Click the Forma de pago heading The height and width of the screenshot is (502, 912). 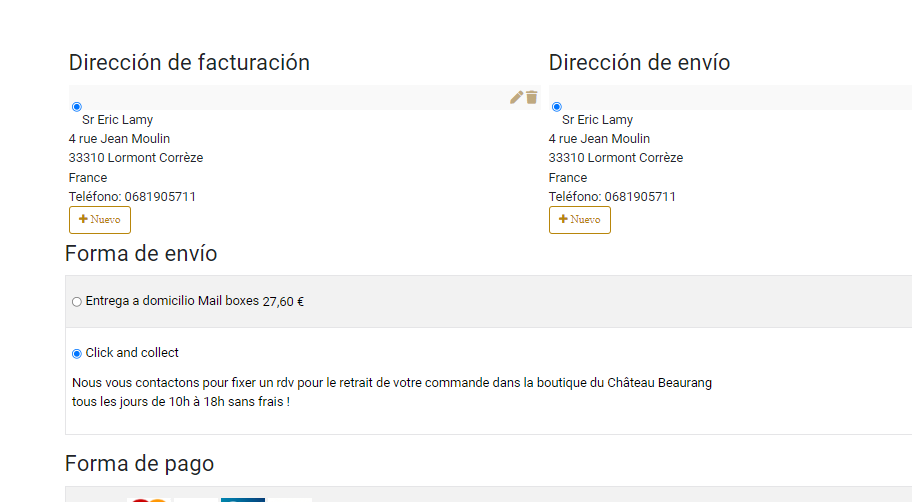tap(140, 464)
